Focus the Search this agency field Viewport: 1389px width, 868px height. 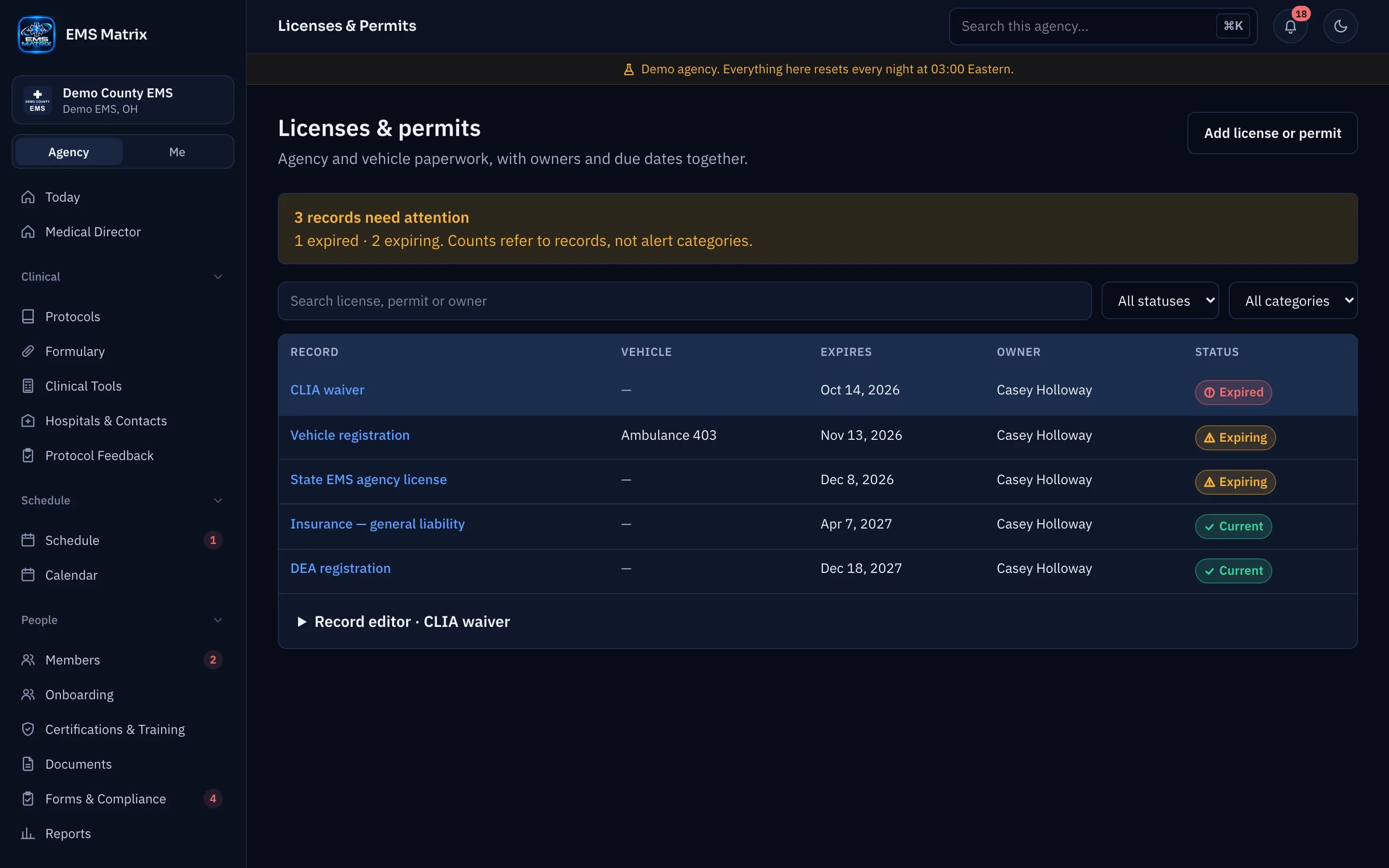tap(1103, 27)
